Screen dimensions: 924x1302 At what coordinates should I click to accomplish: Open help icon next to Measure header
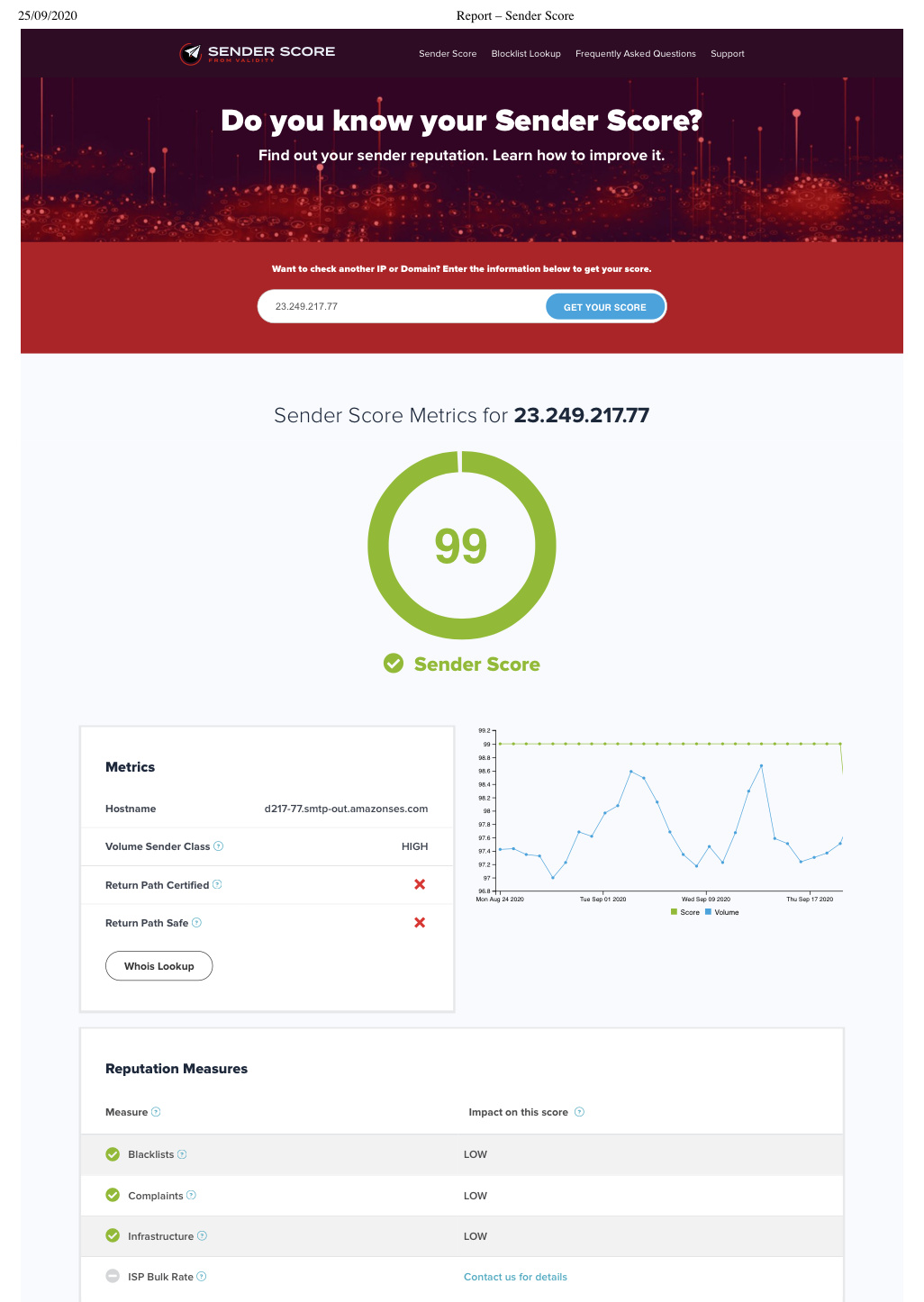tap(156, 1112)
